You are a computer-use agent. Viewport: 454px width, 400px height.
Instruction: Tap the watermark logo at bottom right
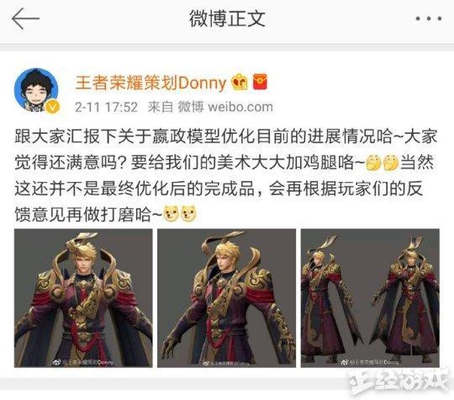pyautogui.click(x=399, y=382)
